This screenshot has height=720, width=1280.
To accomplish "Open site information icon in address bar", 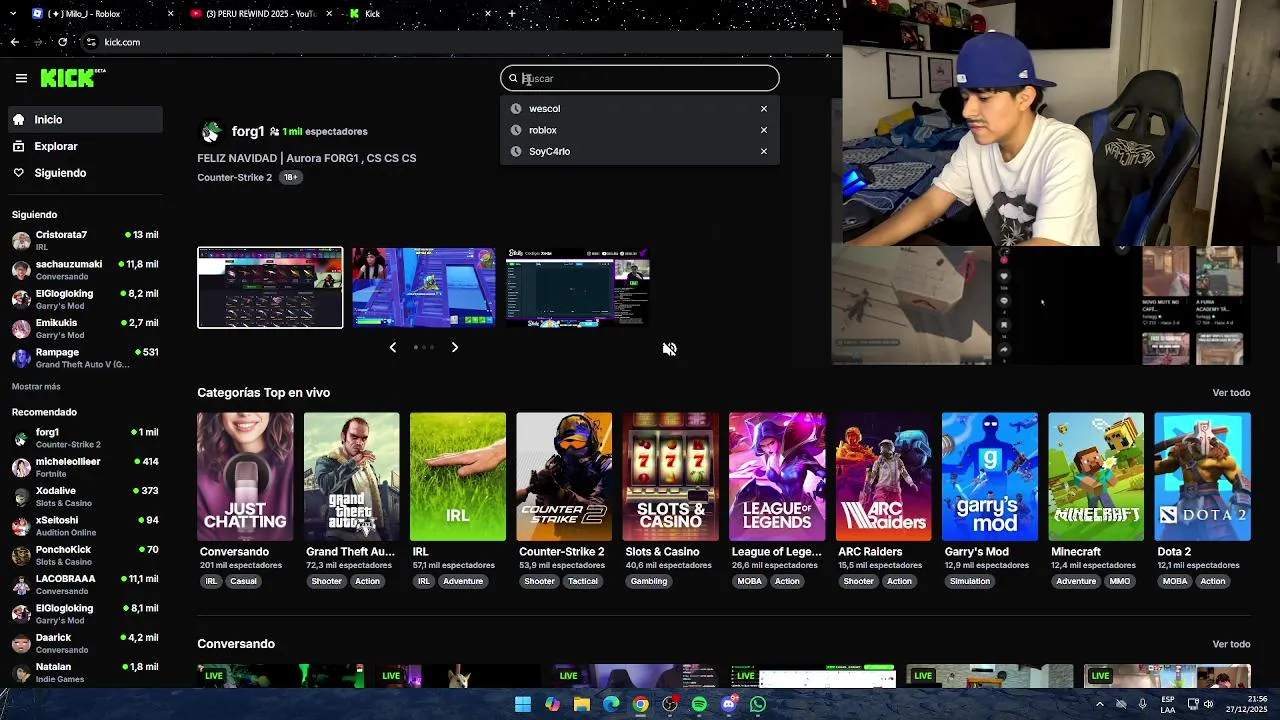I will point(91,42).
